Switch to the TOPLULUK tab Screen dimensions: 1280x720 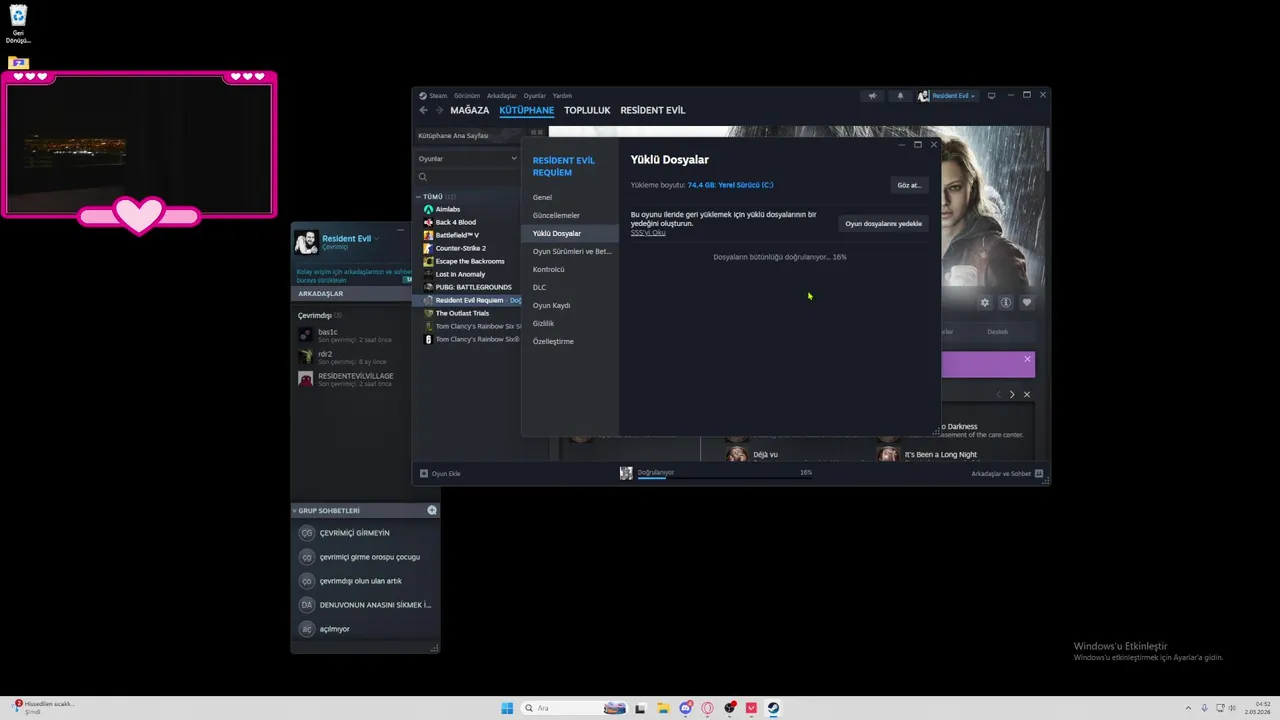tap(587, 110)
